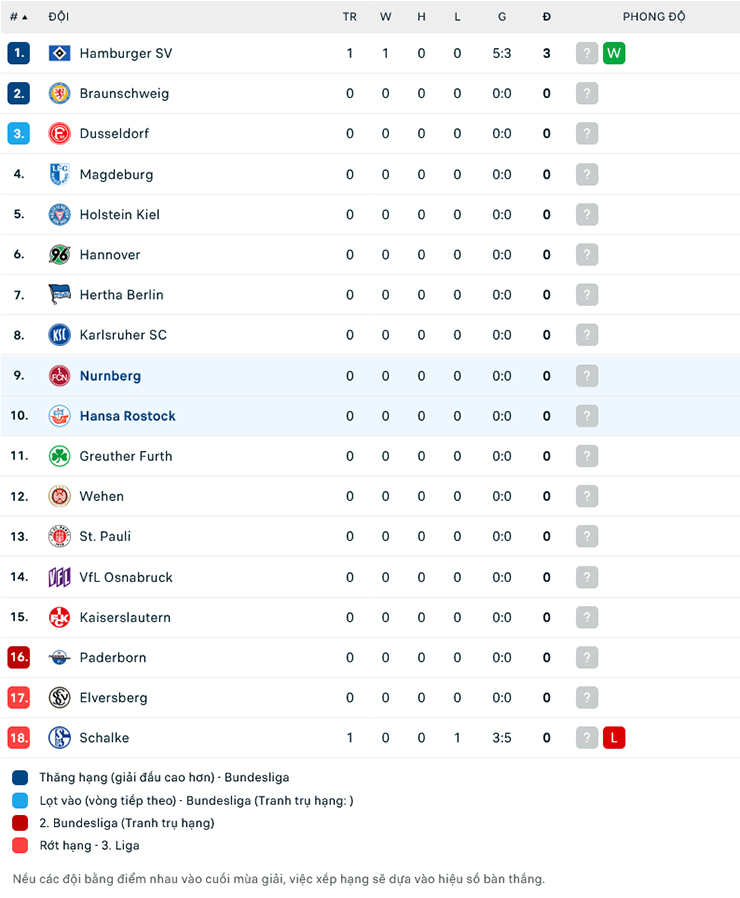Image resolution: width=740 pixels, height=898 pixels.
Task: Click the Paderborn club crest
Action: 59,657
